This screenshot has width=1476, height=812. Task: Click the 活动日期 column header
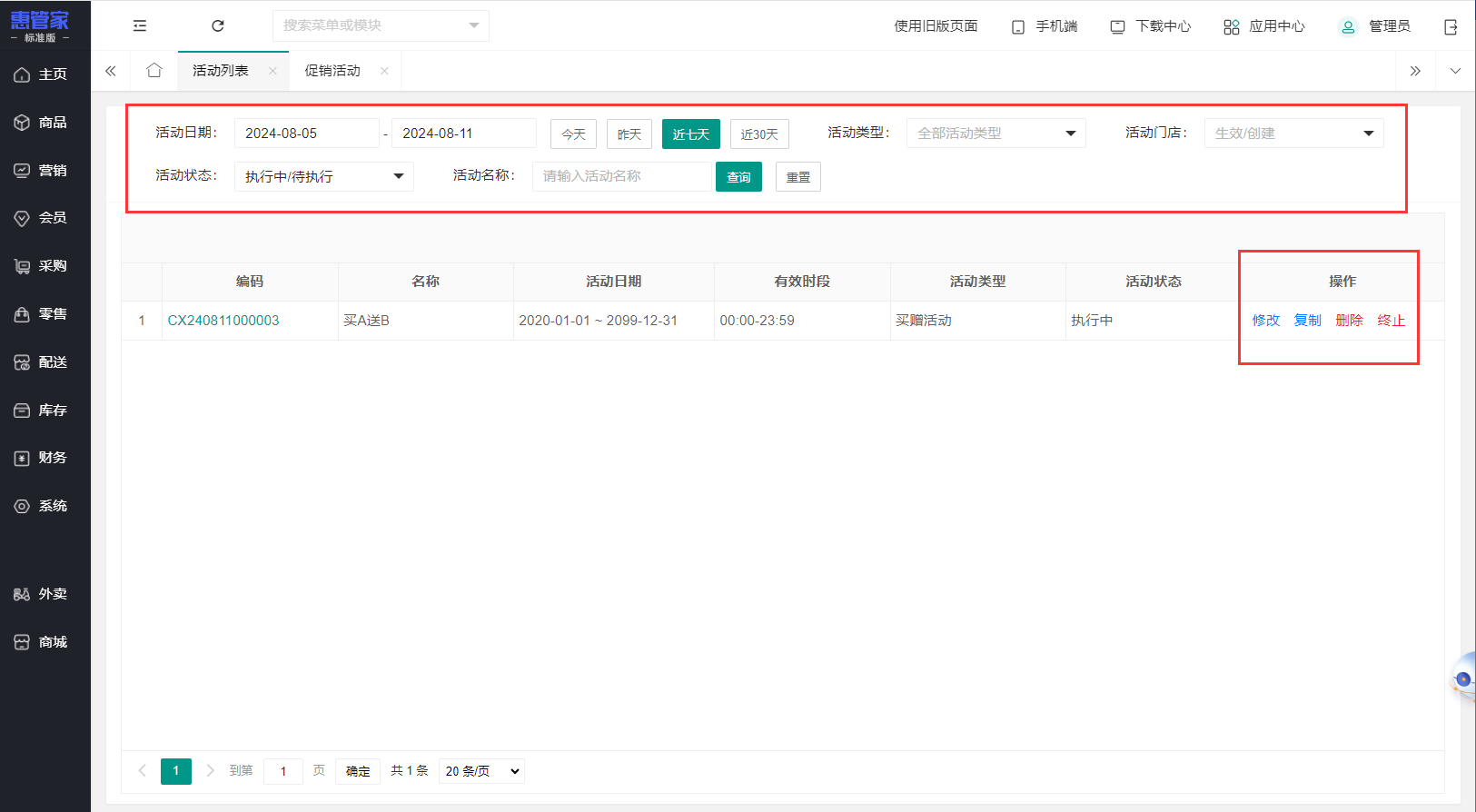(x=614, y=282)
